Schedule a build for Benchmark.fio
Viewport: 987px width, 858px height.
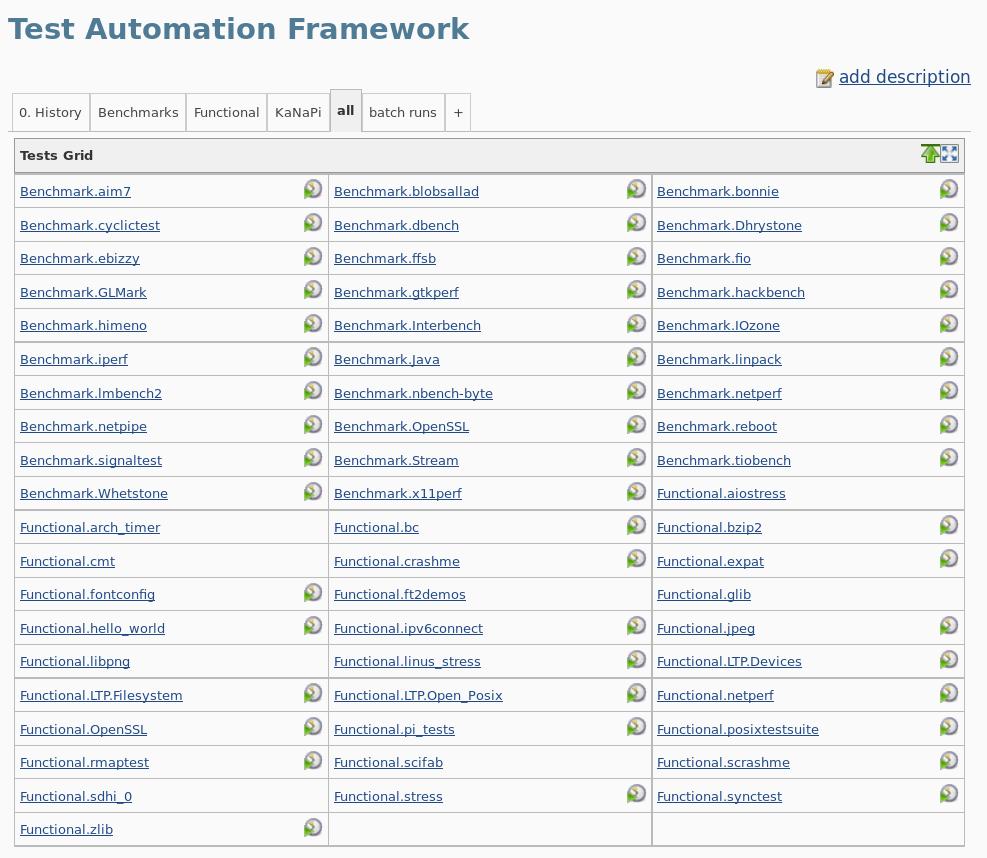pos(949,256)
